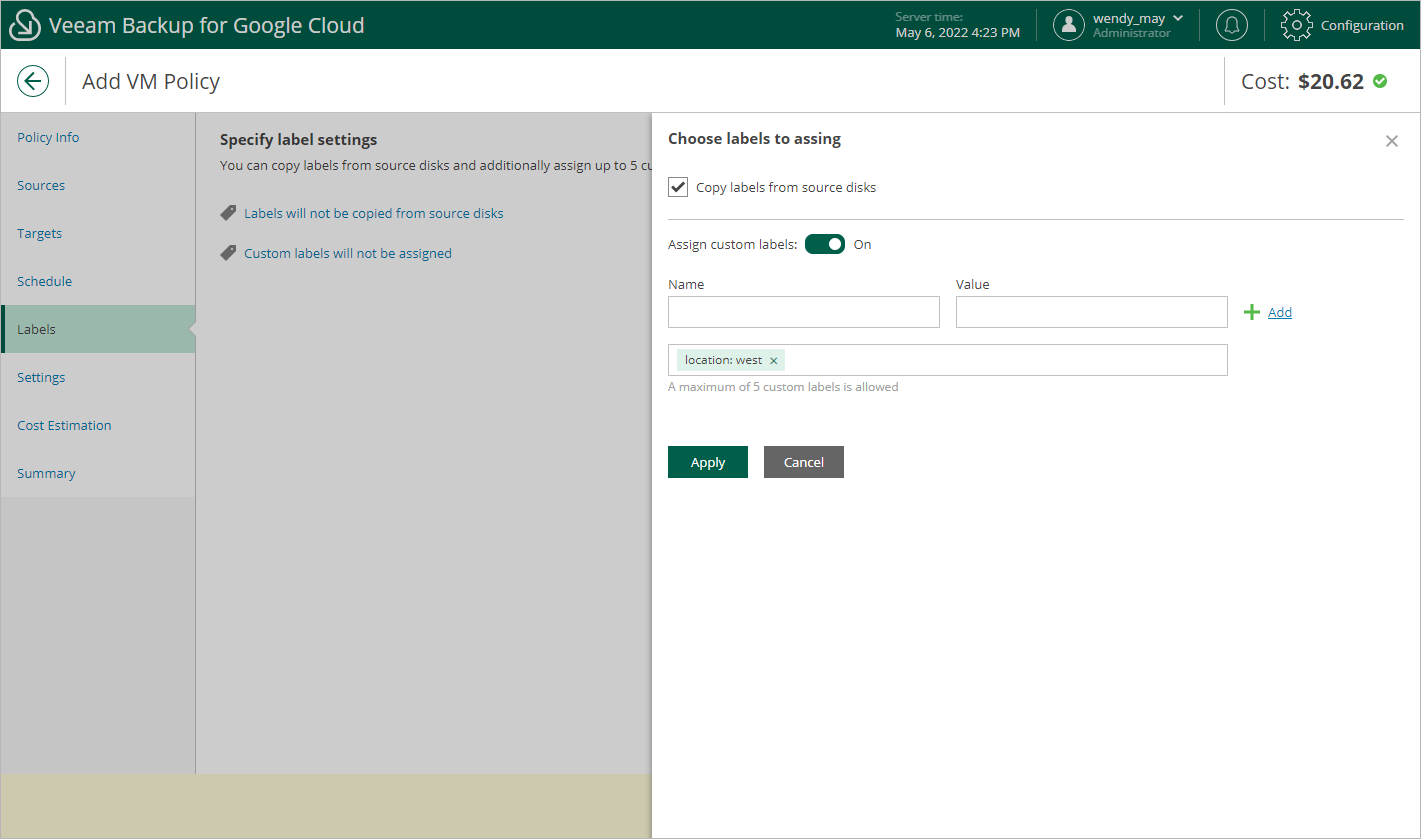Click the Add link

1280,312
